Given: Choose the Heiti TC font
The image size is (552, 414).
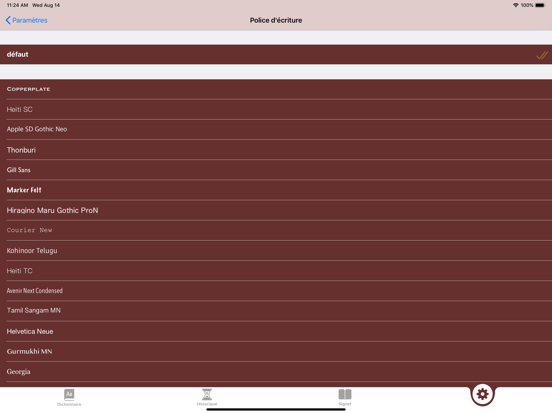Looking at the screenshot, I should pyautogui.click(x=276, y=271).
